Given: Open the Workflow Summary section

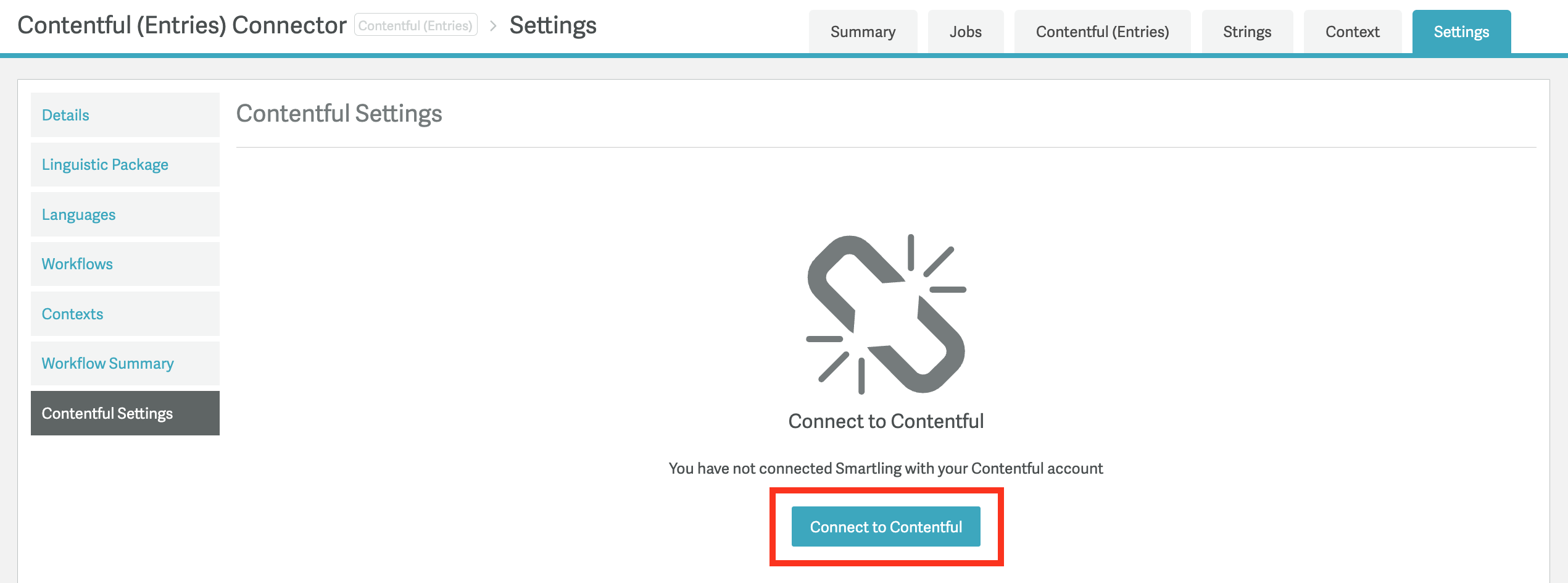Looking at the screenshot, I should tap(107, 363).
